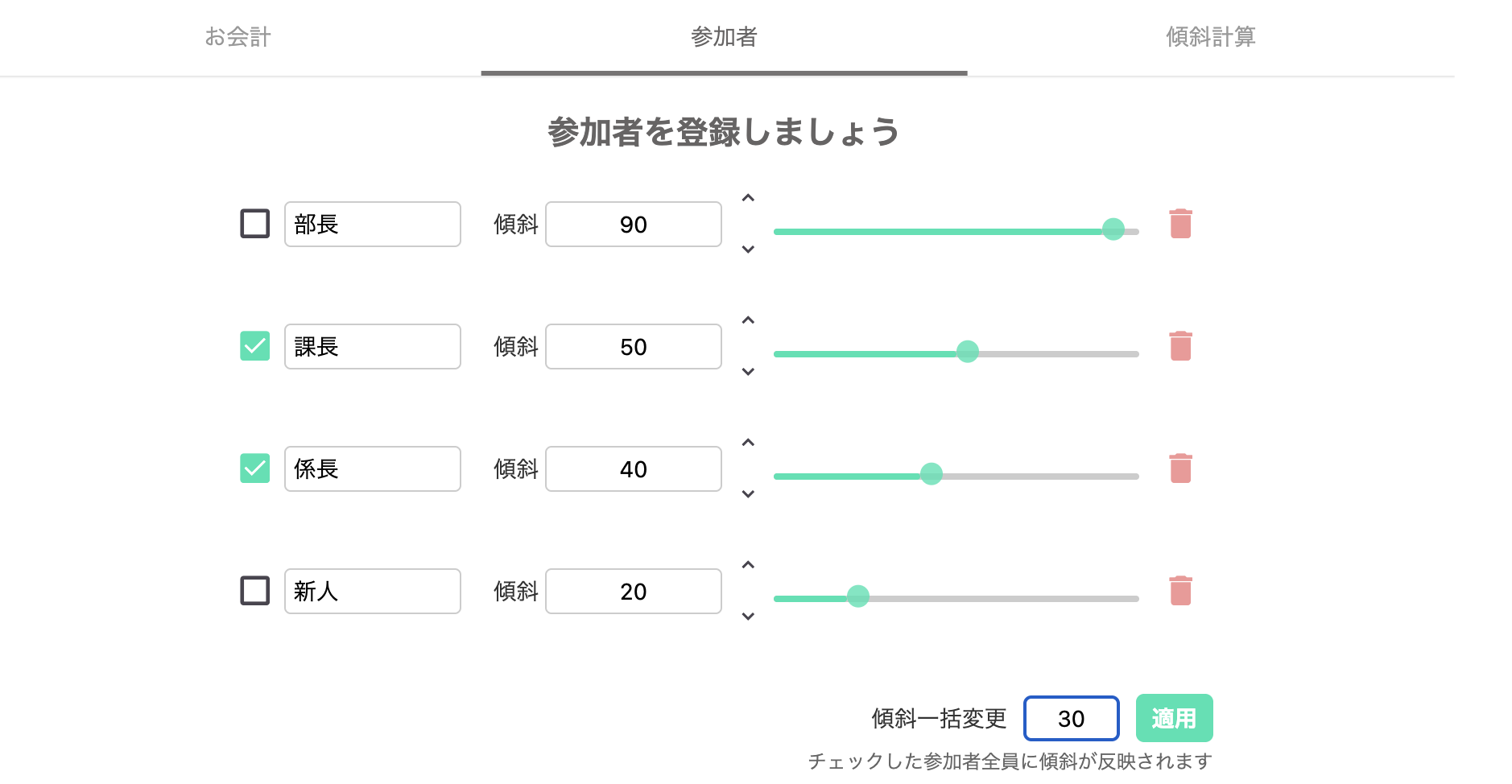
Task: Uncheck the 係長 checkbox
Action: [255, 468]
